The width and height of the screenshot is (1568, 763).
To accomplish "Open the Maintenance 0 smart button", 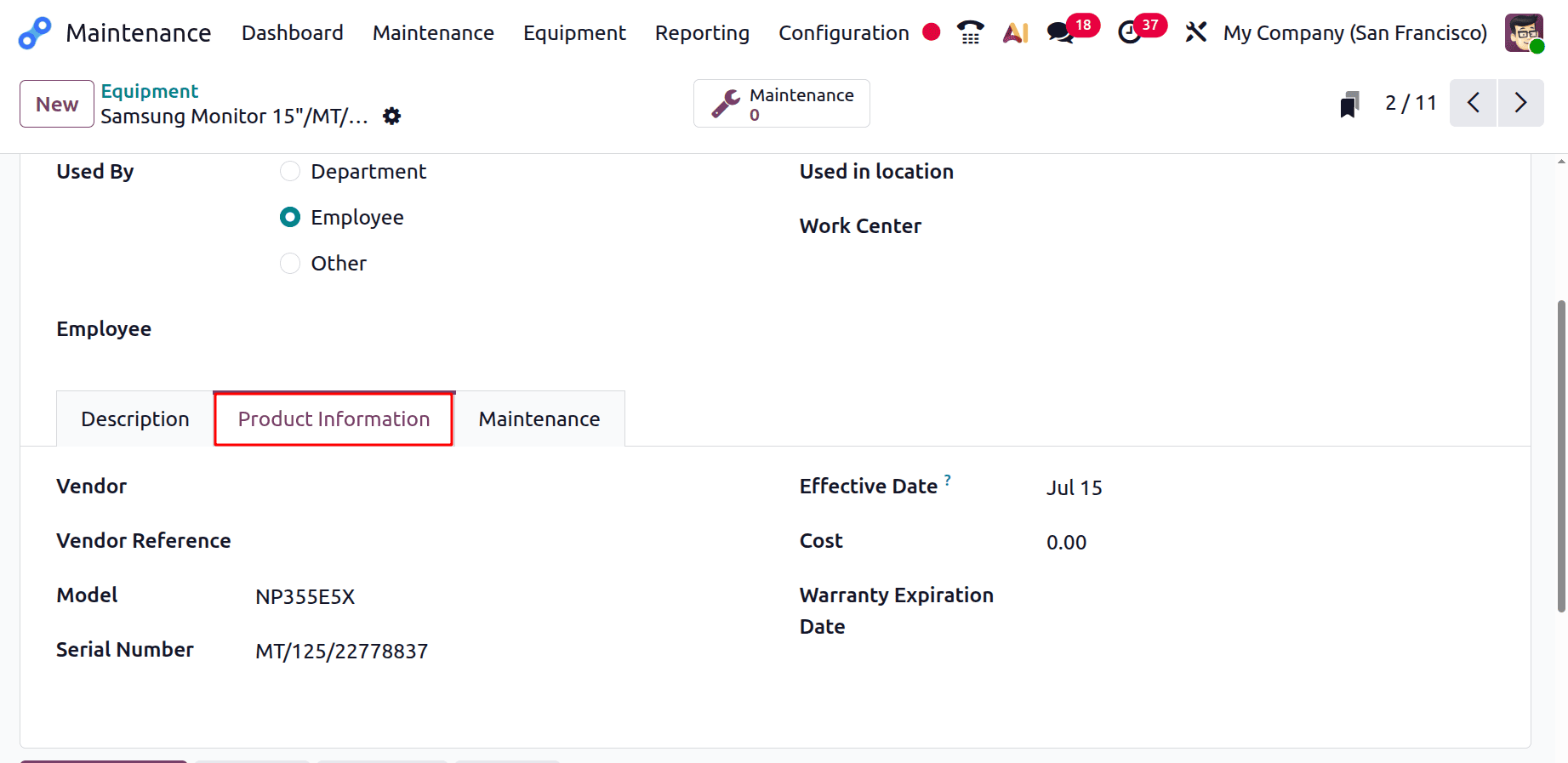I will point(782,104).
